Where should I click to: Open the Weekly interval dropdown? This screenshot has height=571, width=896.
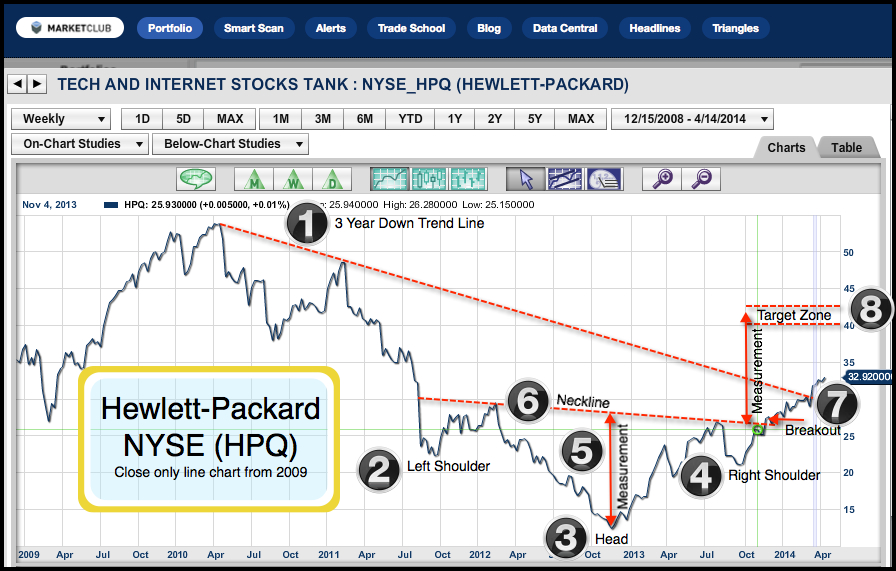click(x=61, y=119)
